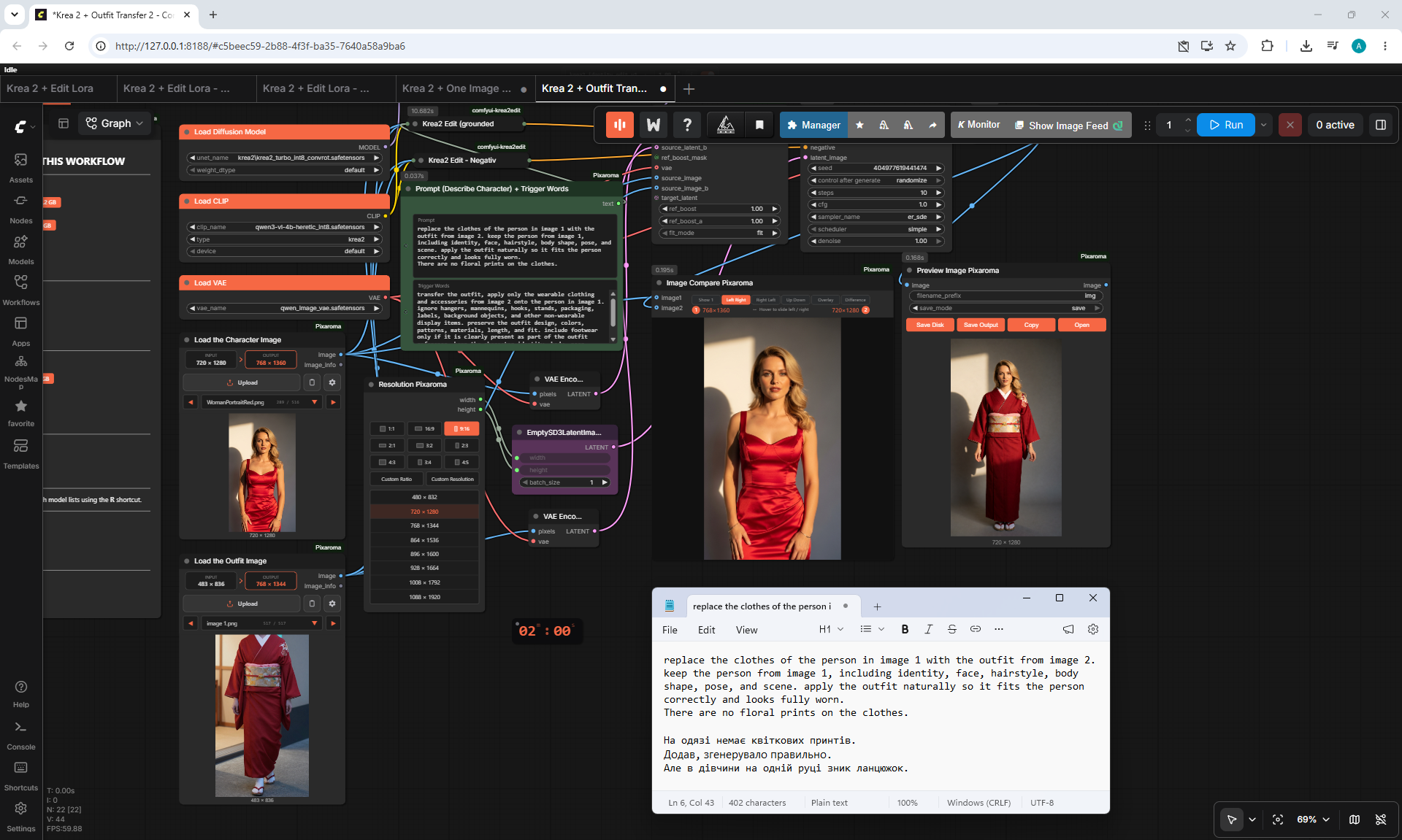Image resolution: width=1402 pixels, height=840 pixels.
Task: Select the 2:3 aspect ratio option
Action: [x=461, y=445]
